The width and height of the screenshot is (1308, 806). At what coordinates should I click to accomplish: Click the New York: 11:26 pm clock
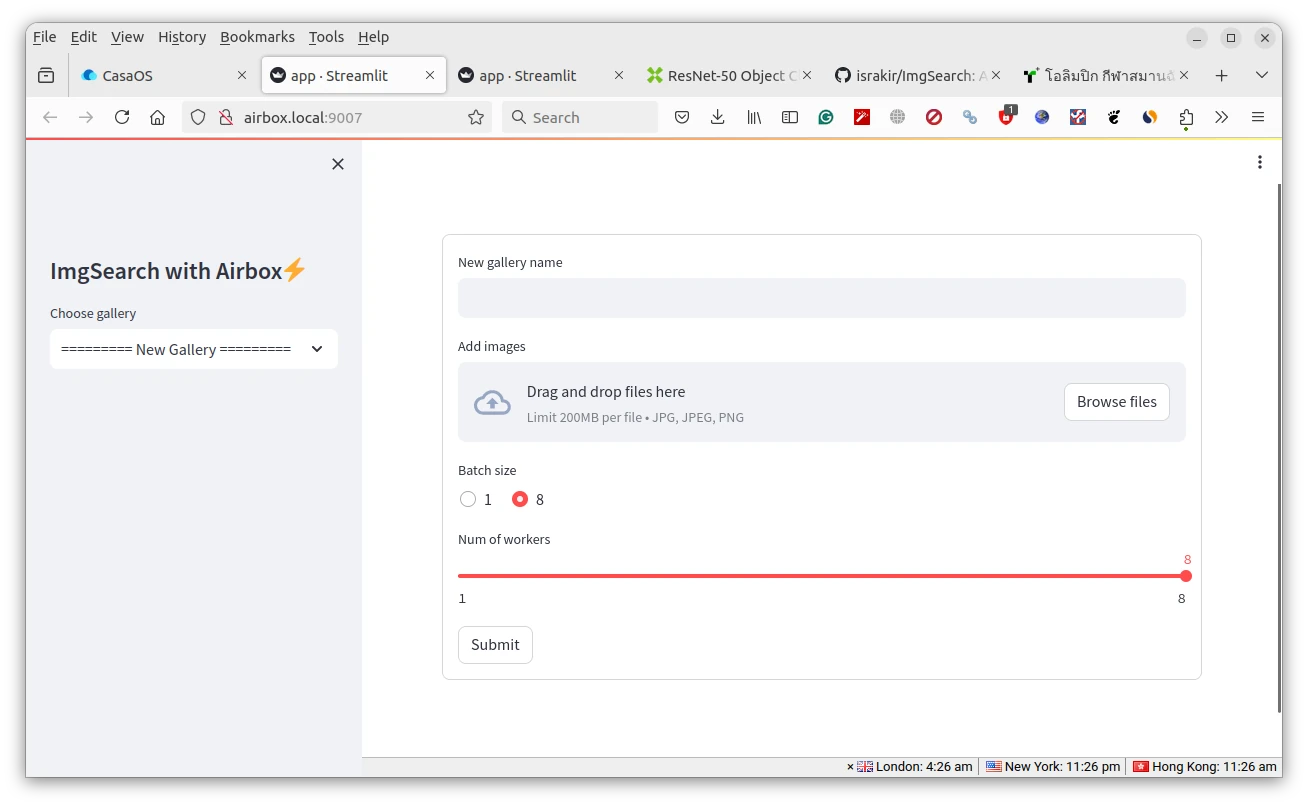tap(1053, 767)
